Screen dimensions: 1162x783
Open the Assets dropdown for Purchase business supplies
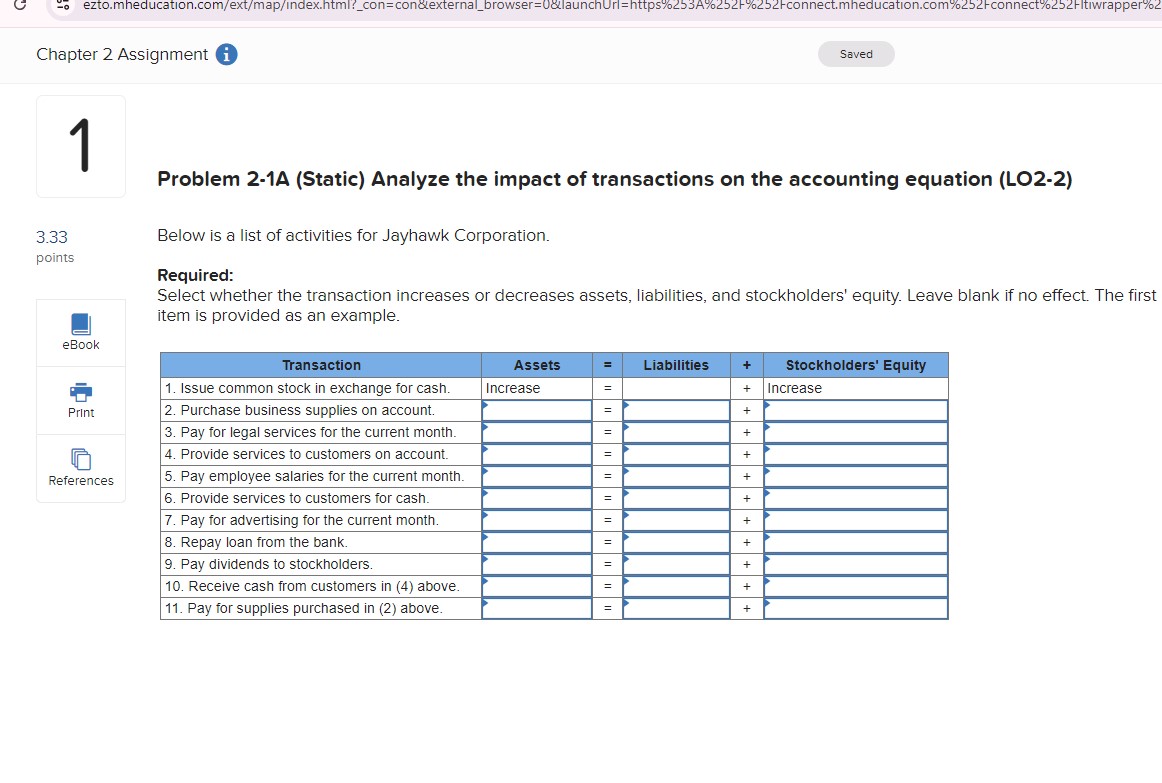[x=536, y=410]
